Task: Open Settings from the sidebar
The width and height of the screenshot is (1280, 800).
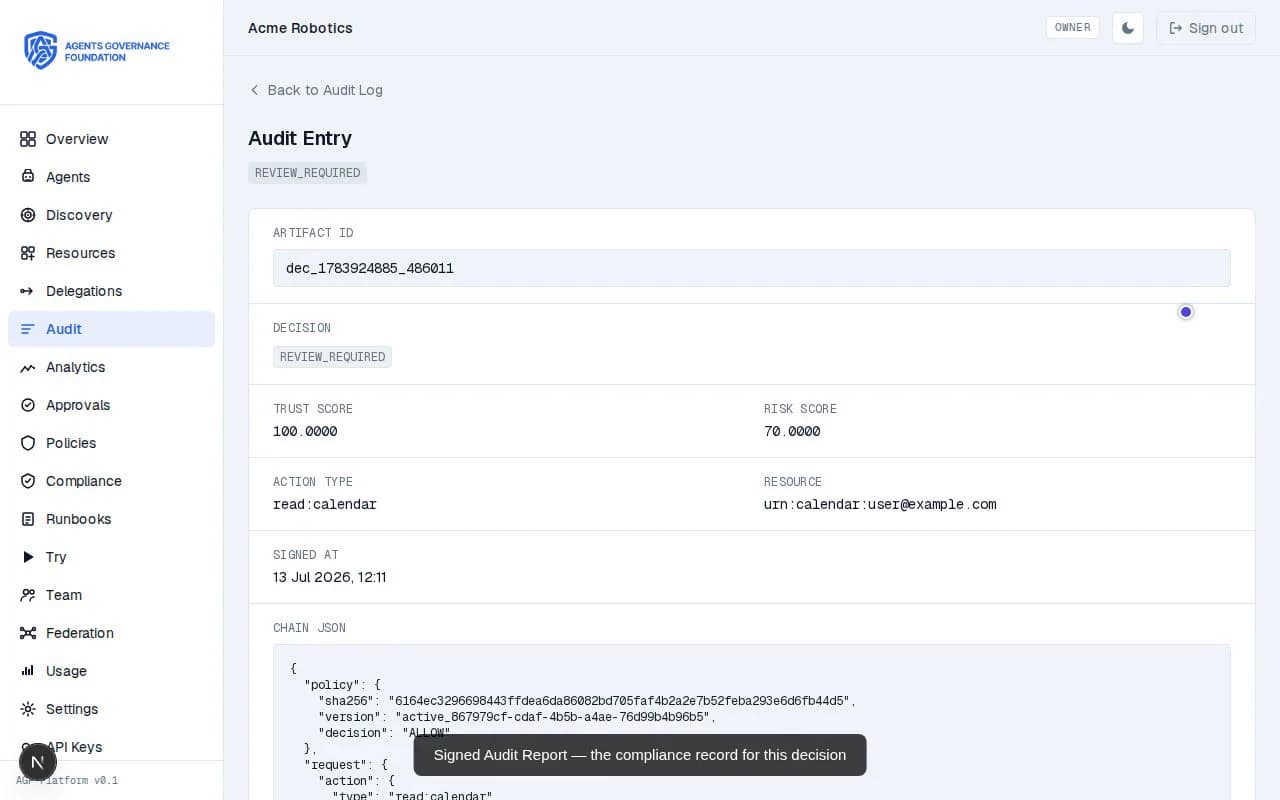Action: pyautogui.click(x=111, y=709)
